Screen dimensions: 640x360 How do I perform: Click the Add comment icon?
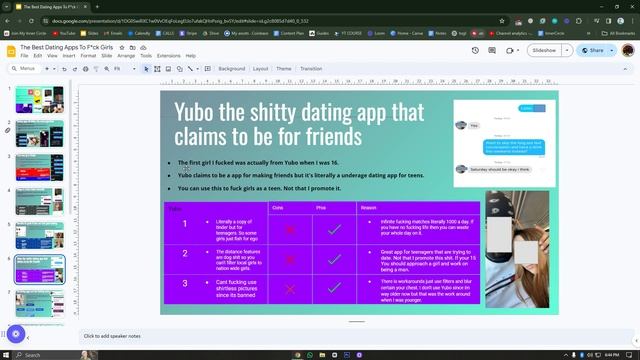[x=208, y=69]
